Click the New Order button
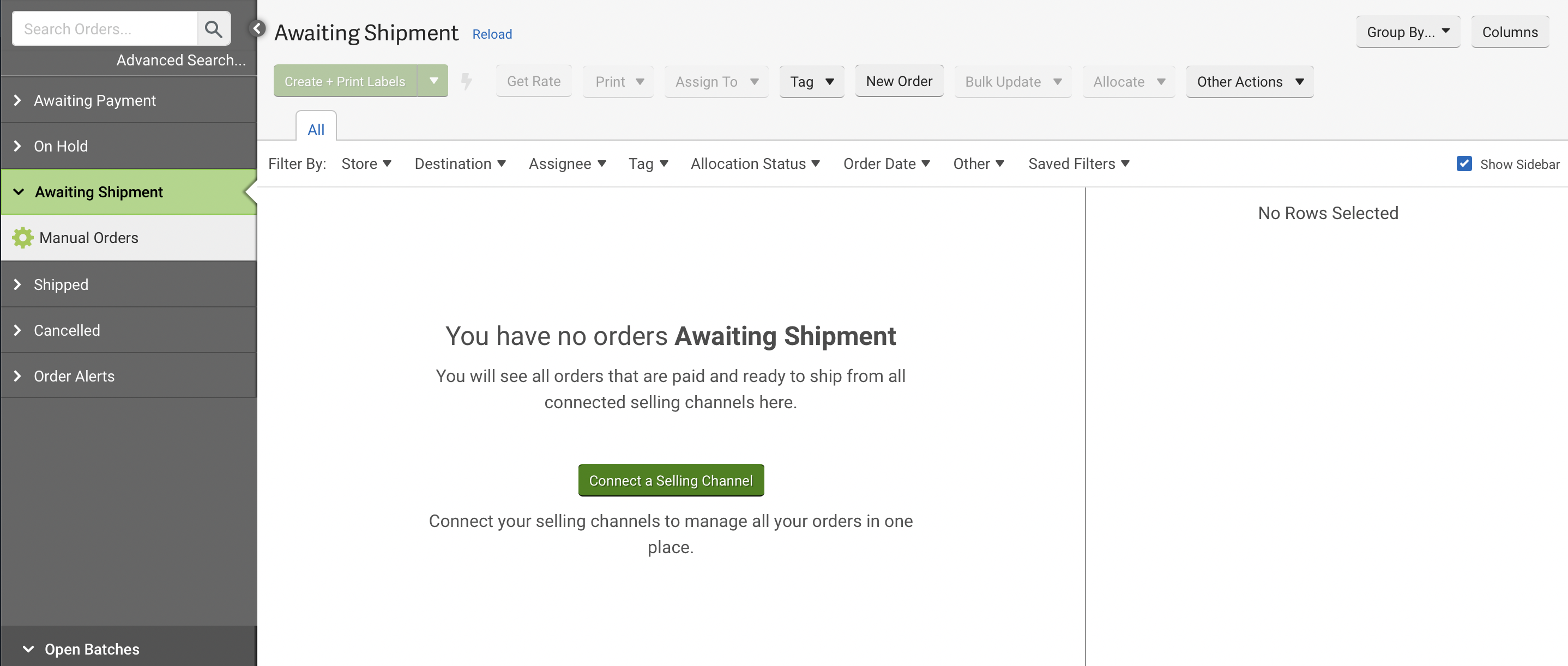The image size is (1568, 666). click(x=898, y=81)
